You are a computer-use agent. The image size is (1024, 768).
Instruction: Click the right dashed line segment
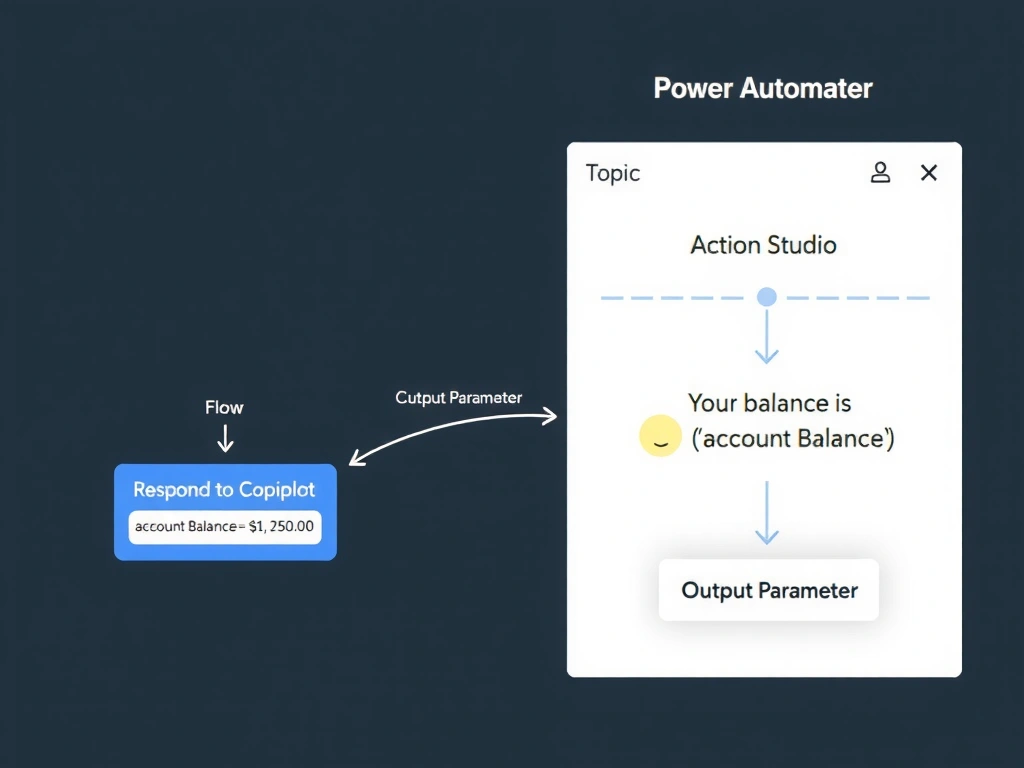pos(858,298)
